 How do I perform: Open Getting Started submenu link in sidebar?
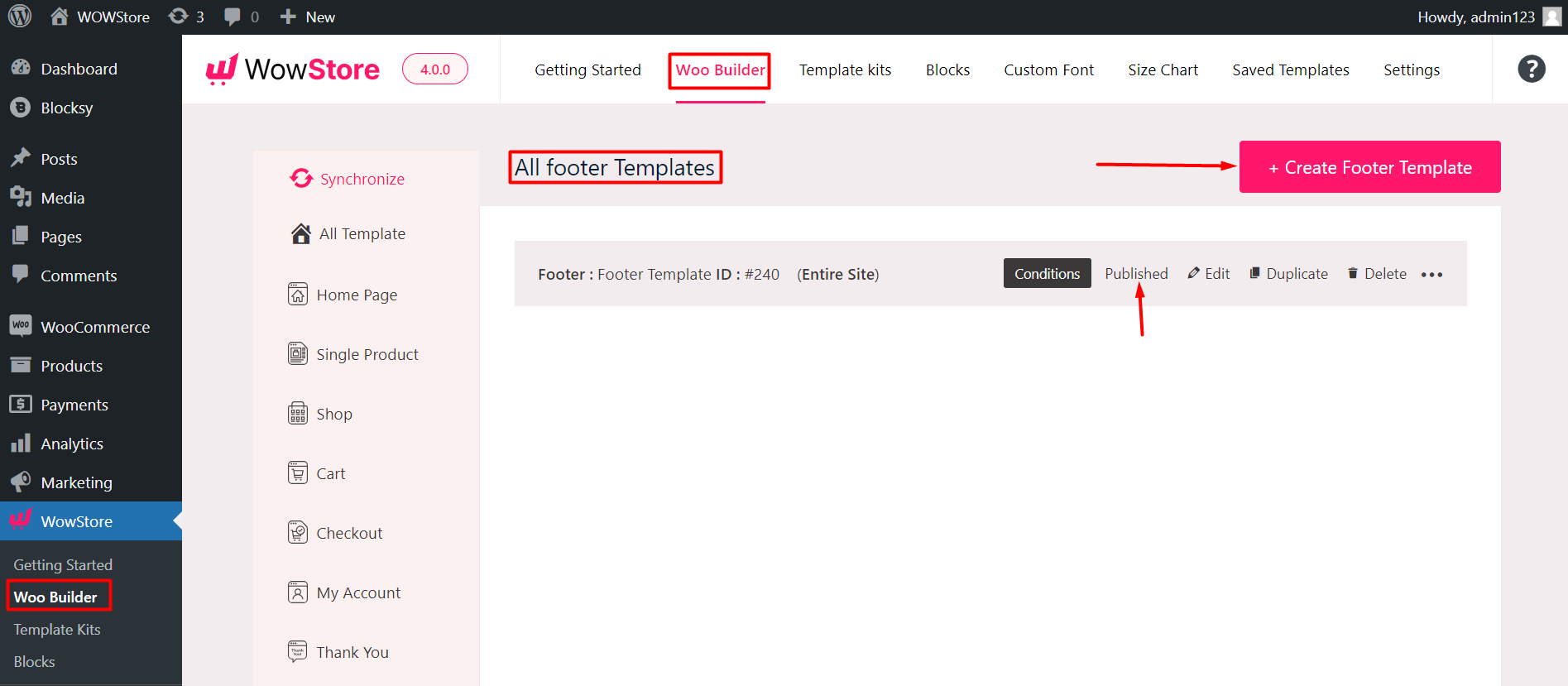pyautogui.click(x=63, y=565)
